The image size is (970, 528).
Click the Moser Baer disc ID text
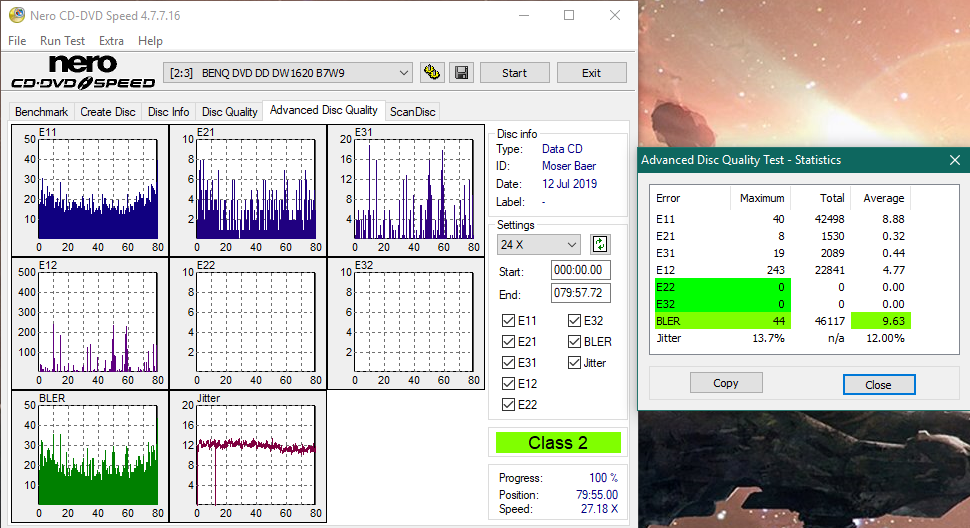569,166
